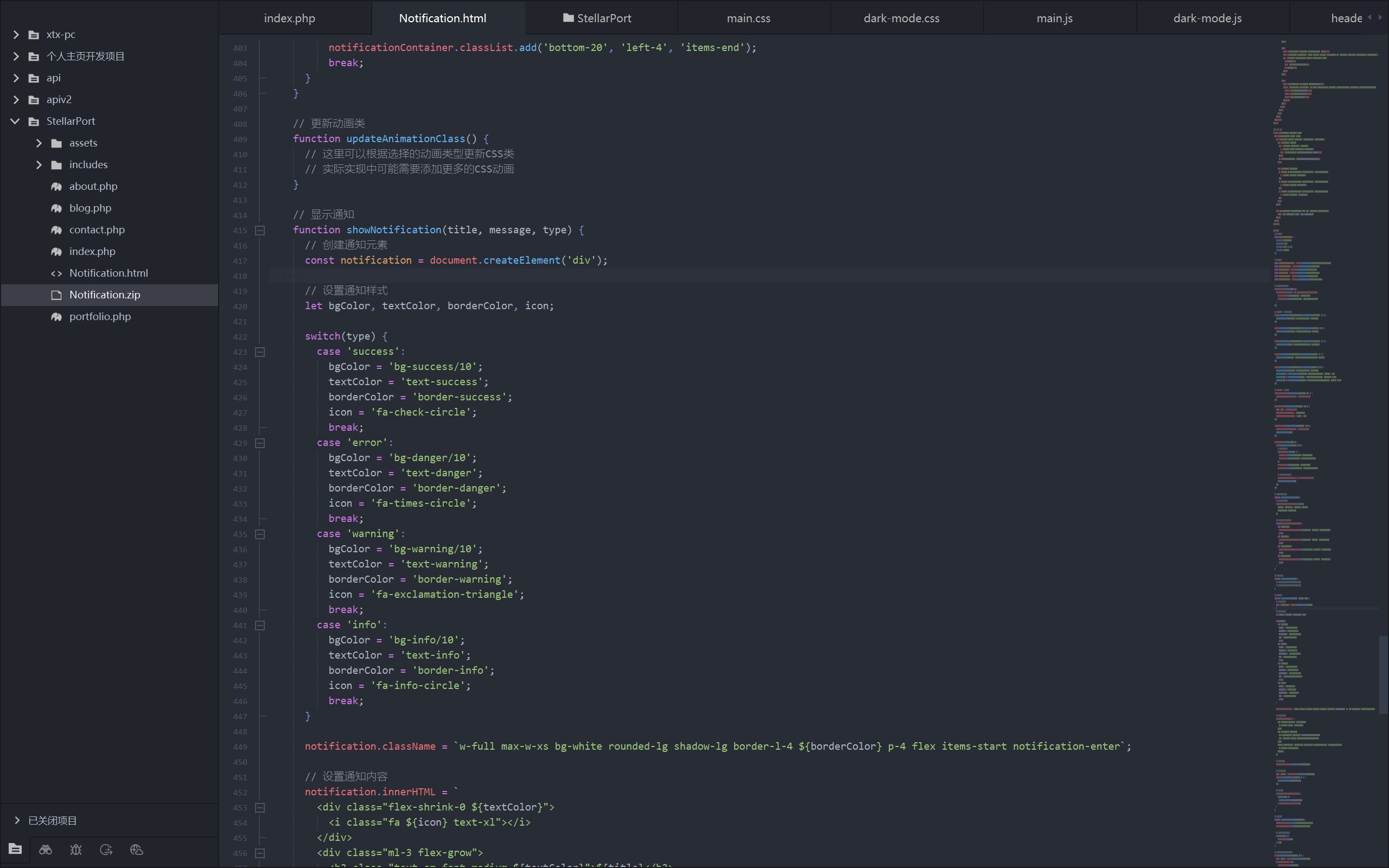Expand the 已关闭项目 section
The width and height of the screenshot is (1389, 868).
(17, 820)
